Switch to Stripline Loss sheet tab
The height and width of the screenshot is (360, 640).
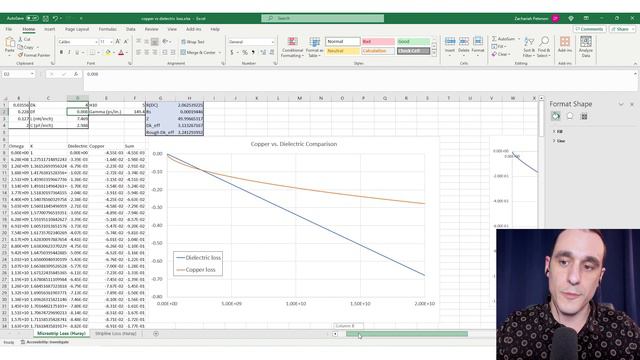tap(116, 334)
